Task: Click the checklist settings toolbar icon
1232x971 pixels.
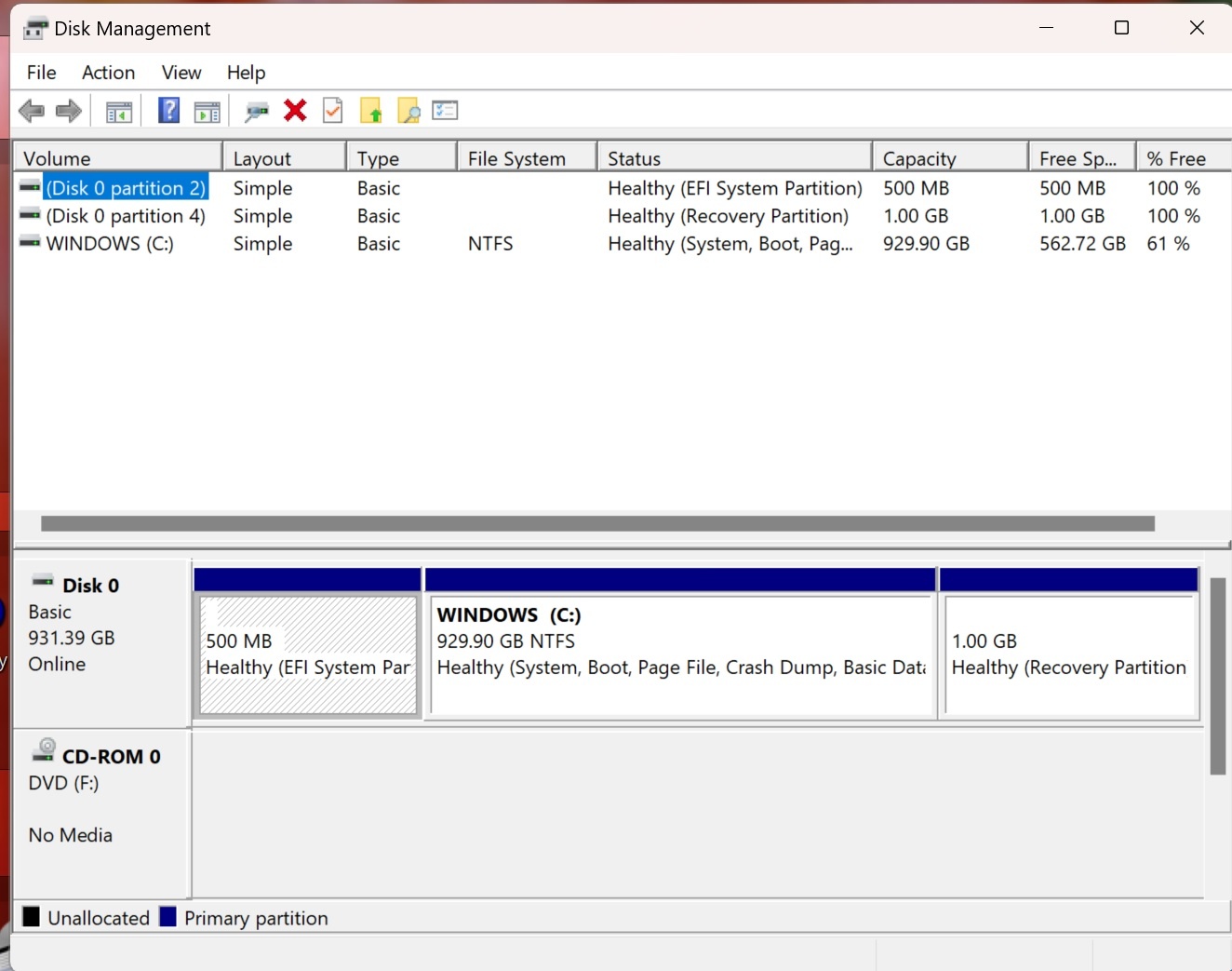Action: 446,111
